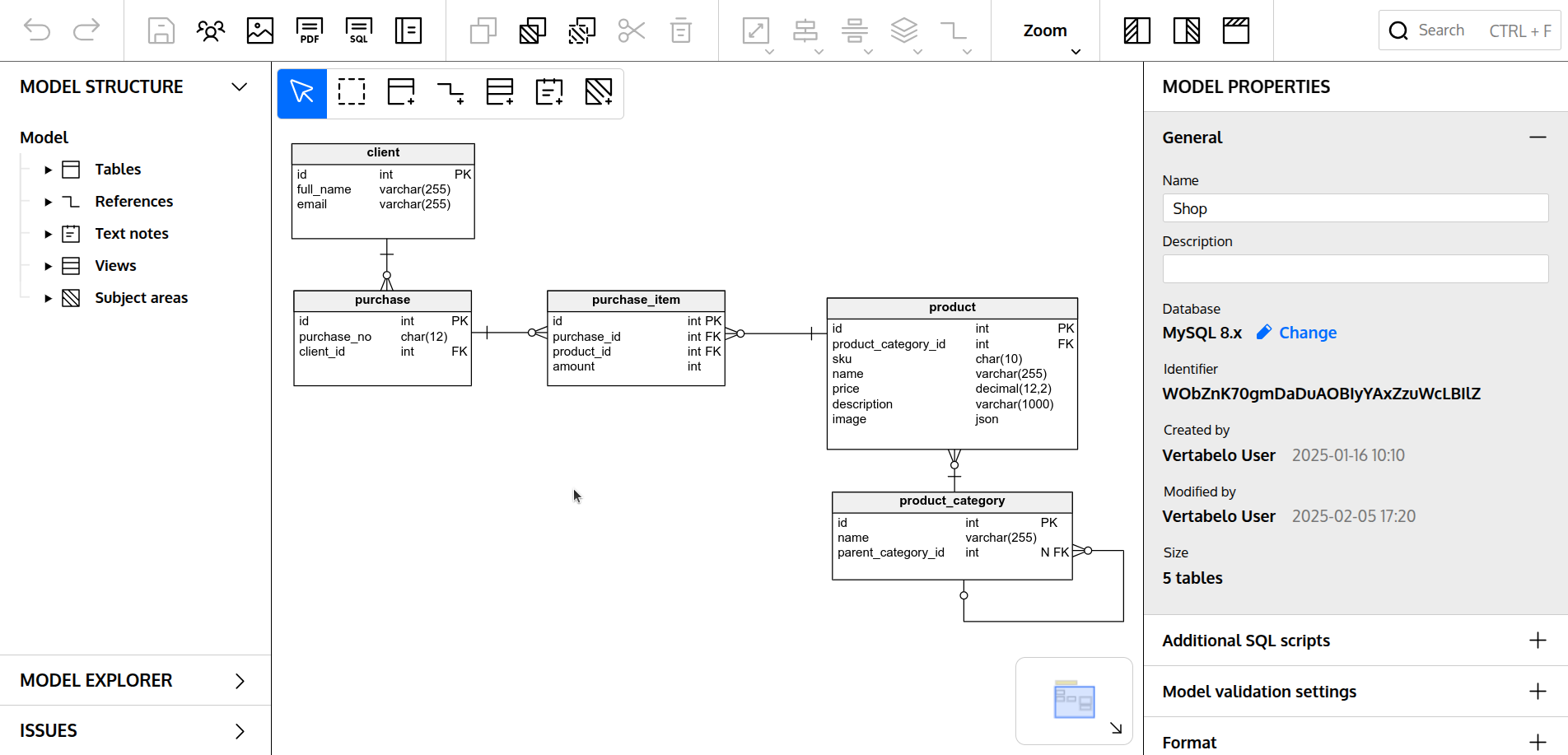Select the Add new table tool
1568x755 pixels.
coord(401,91)
